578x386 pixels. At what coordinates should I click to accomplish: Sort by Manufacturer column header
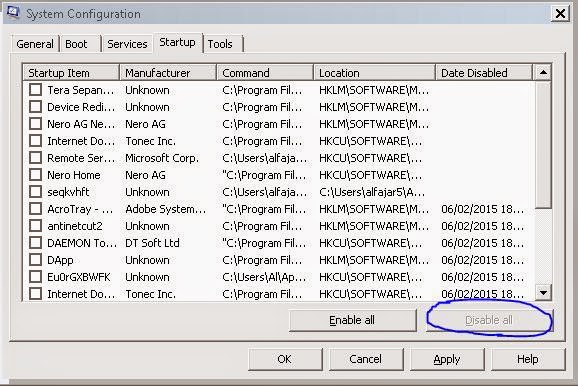click(x=168, y=73)
